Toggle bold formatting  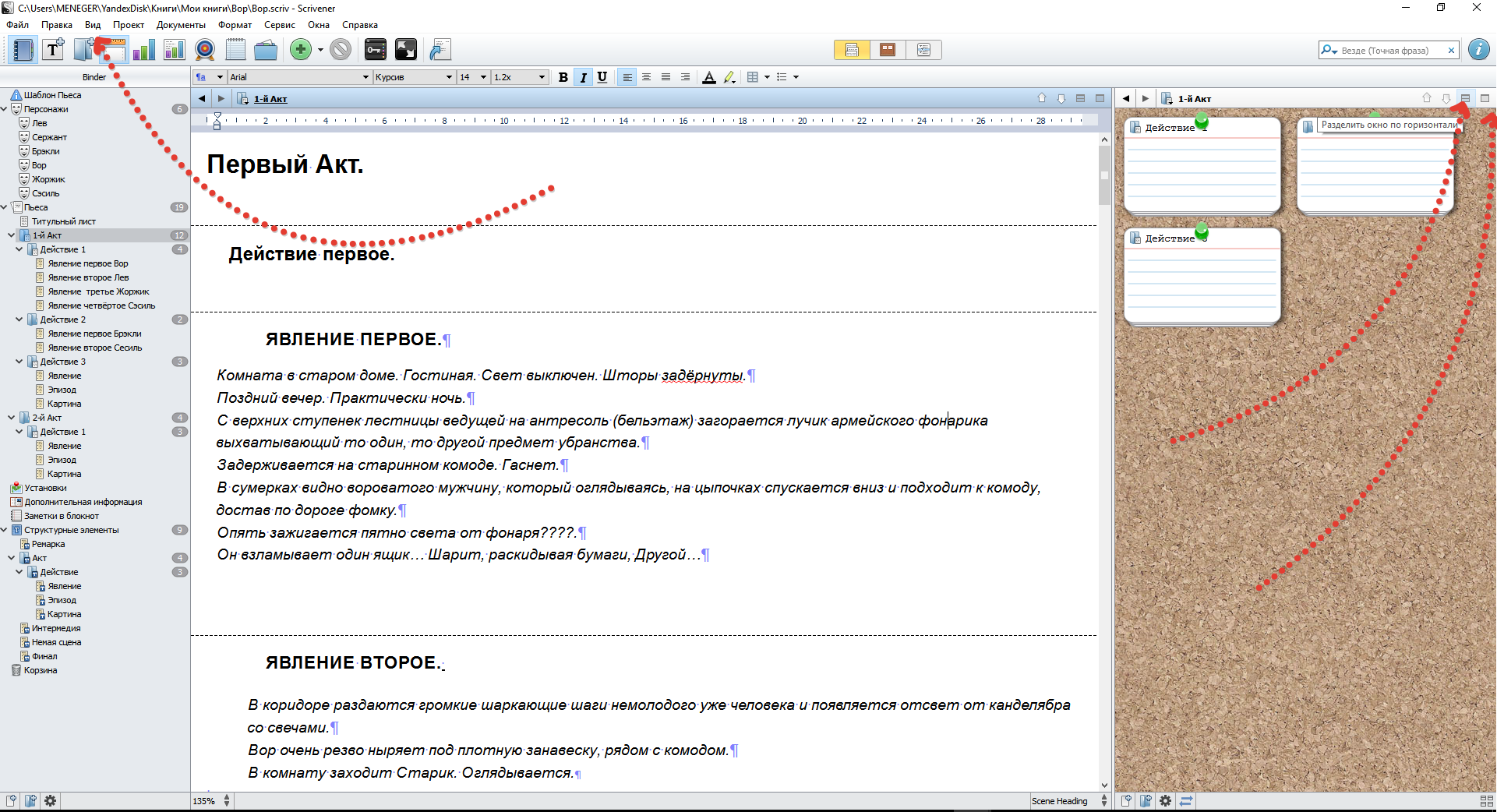[563, 77]
